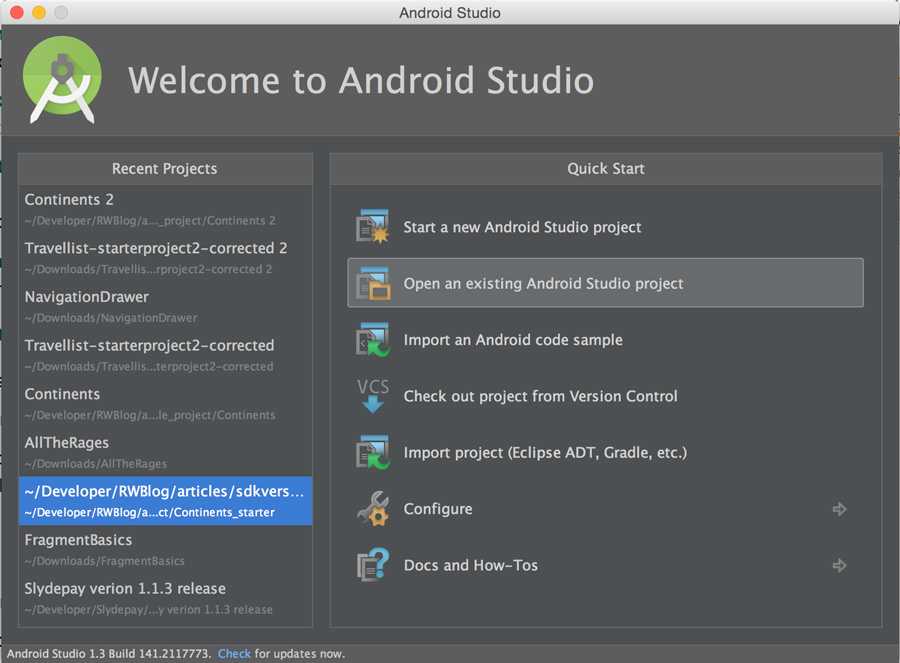Expand the Configure submenu arrow
Viewport: 900px width, 663px height.
point(839,509)
